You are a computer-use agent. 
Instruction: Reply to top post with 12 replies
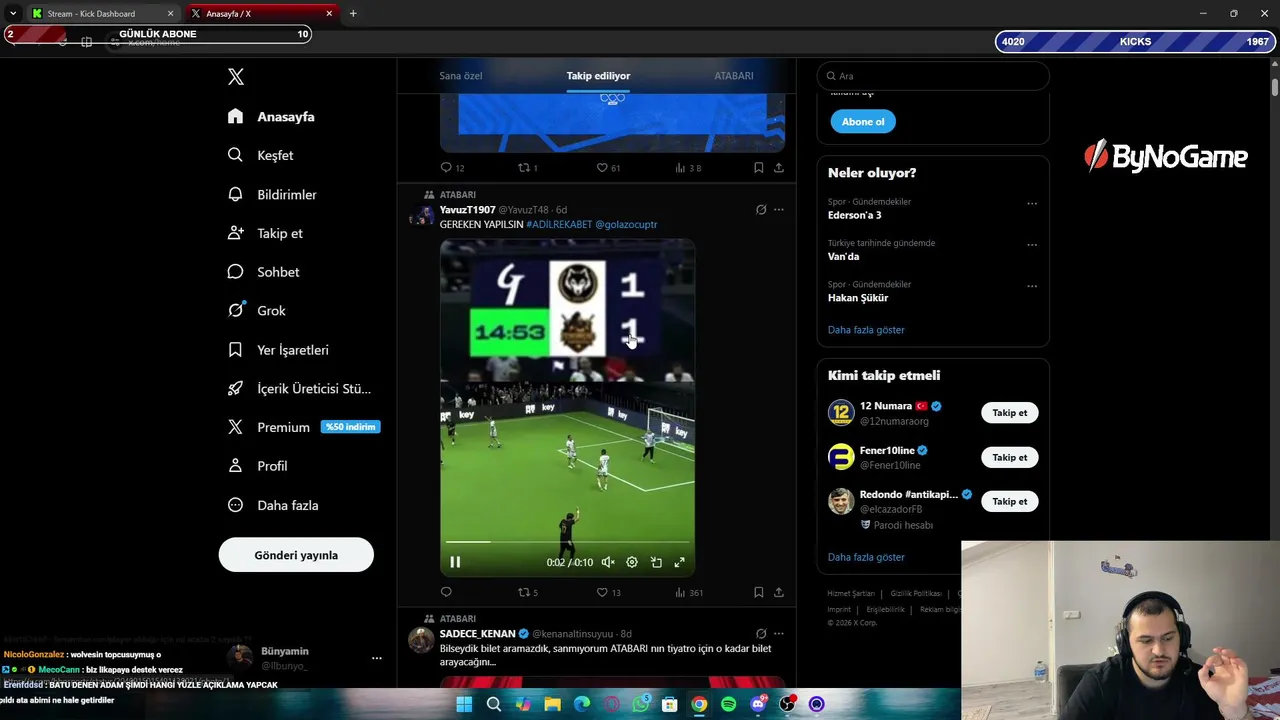[452, 168]
